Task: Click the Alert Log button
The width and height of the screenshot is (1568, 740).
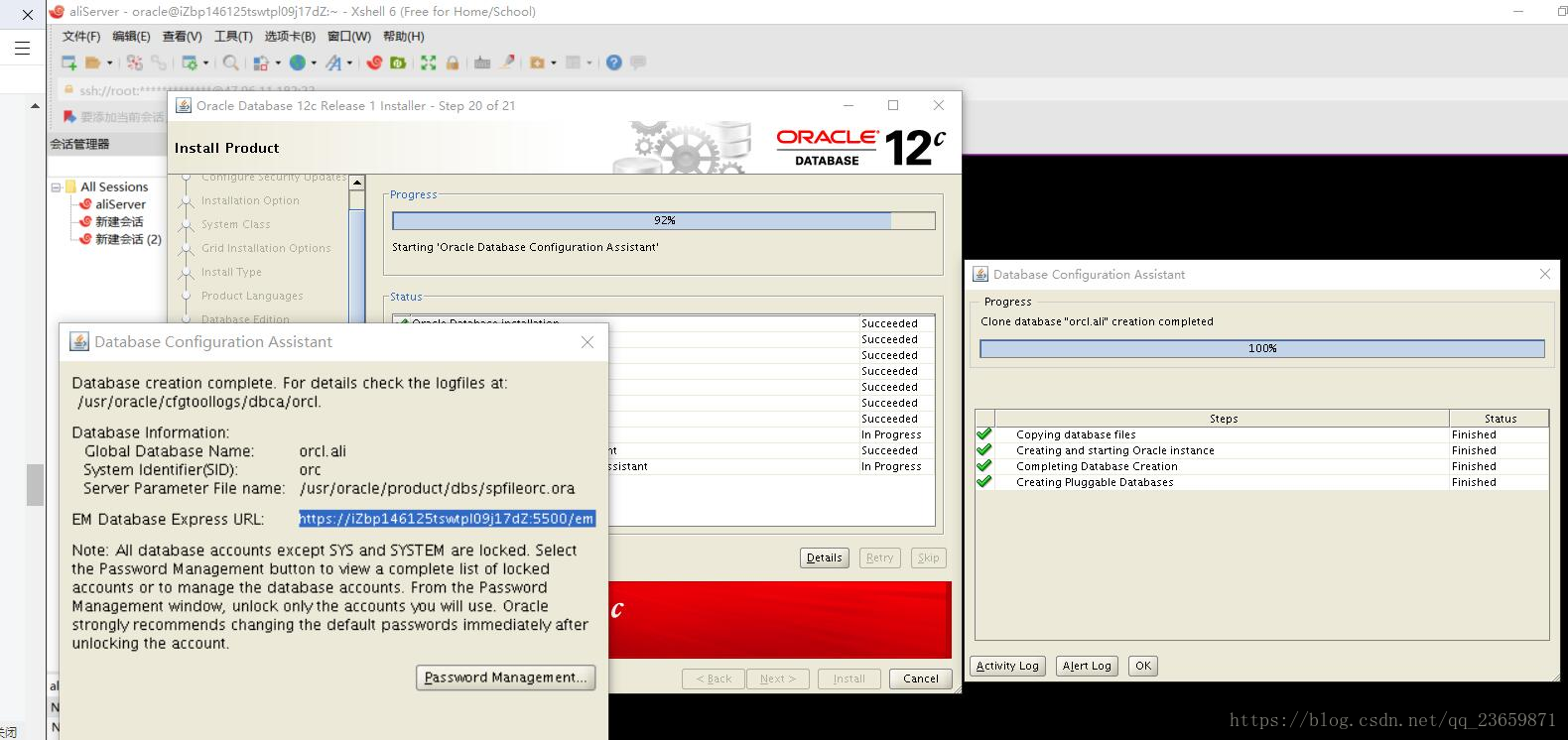Action: point(1087,666)
